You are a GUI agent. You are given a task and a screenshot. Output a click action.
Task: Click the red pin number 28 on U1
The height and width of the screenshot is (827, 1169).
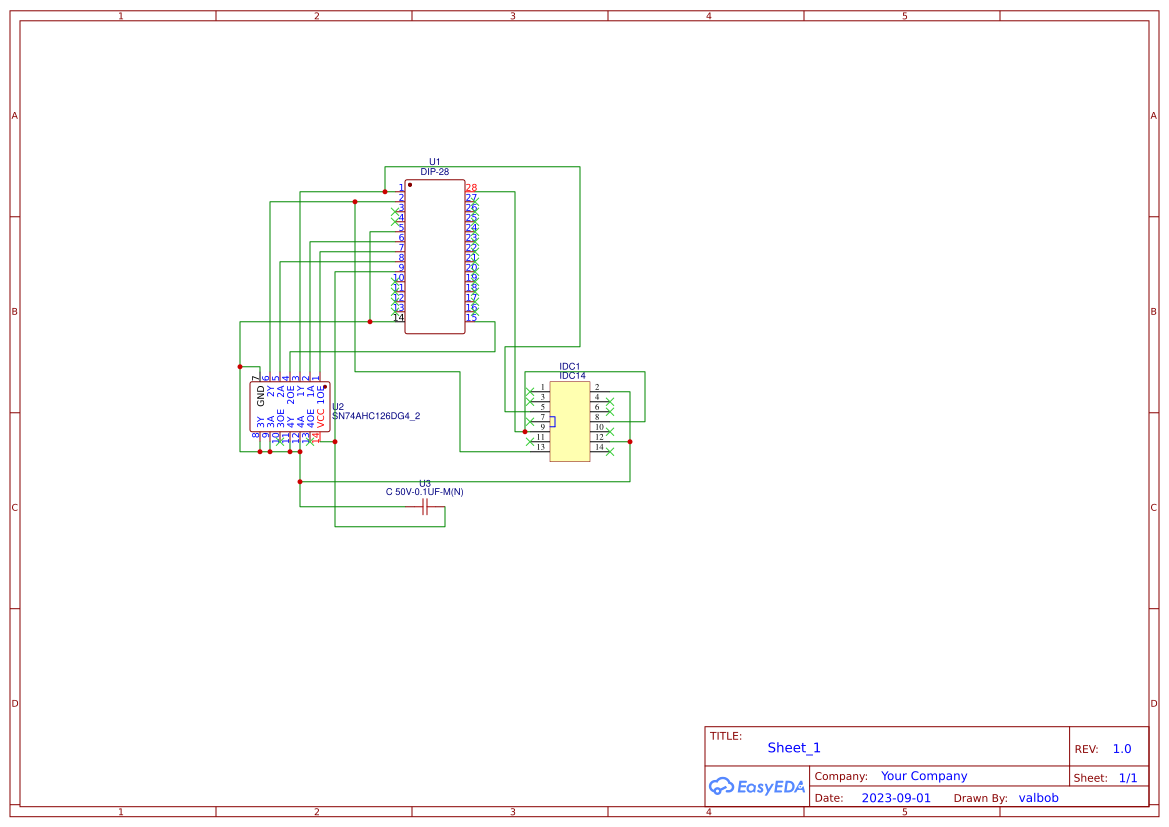point(471,187)
